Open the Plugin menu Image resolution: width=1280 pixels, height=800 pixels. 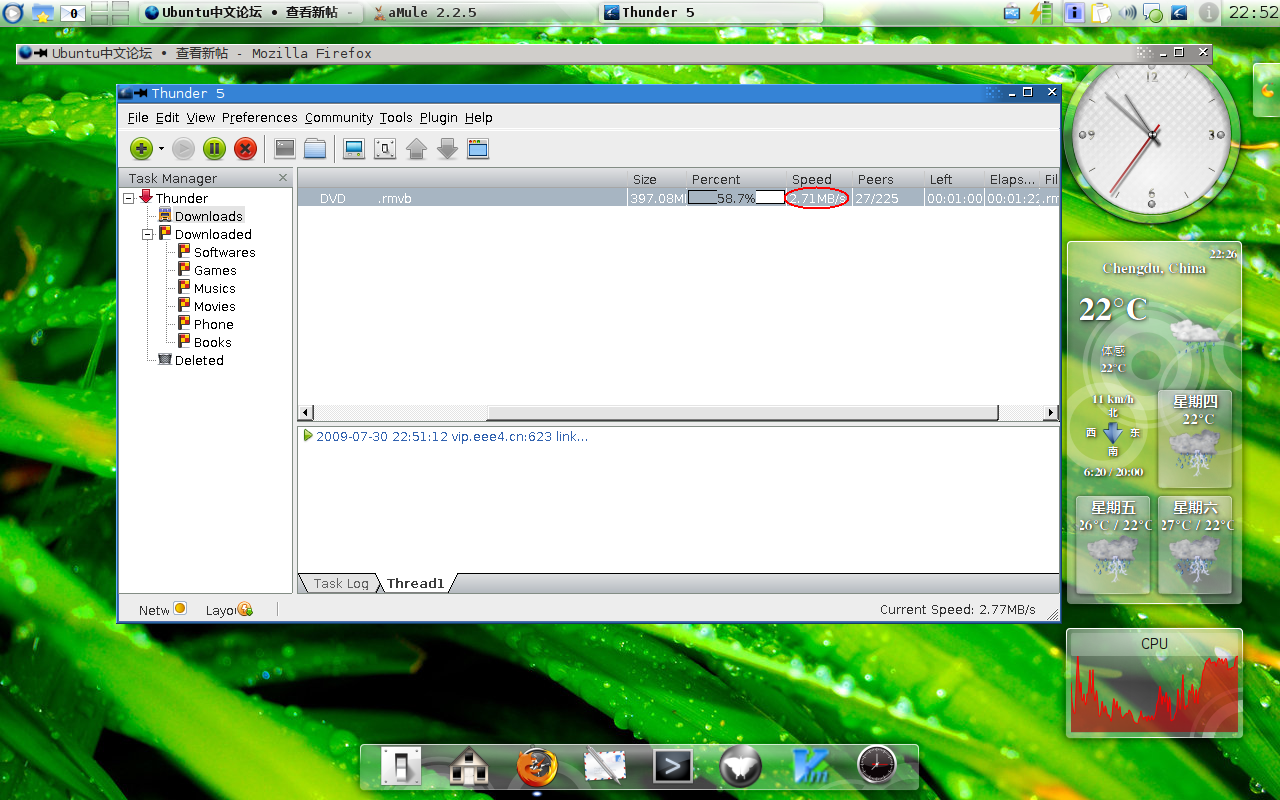[438, 117]
